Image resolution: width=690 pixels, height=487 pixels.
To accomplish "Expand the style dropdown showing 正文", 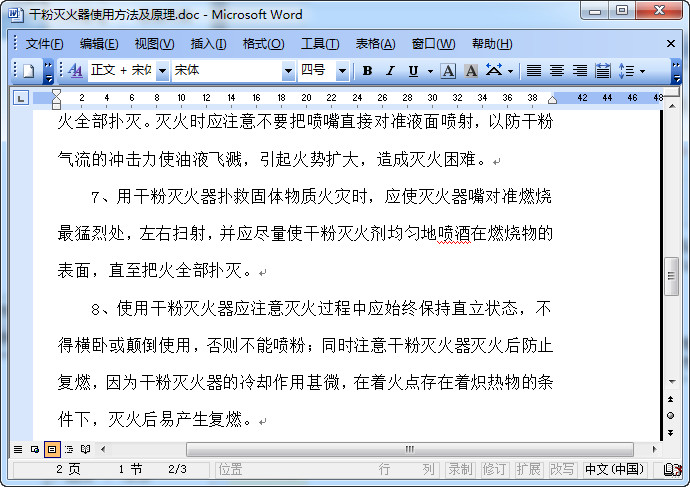I will click(x=161, y=71).
